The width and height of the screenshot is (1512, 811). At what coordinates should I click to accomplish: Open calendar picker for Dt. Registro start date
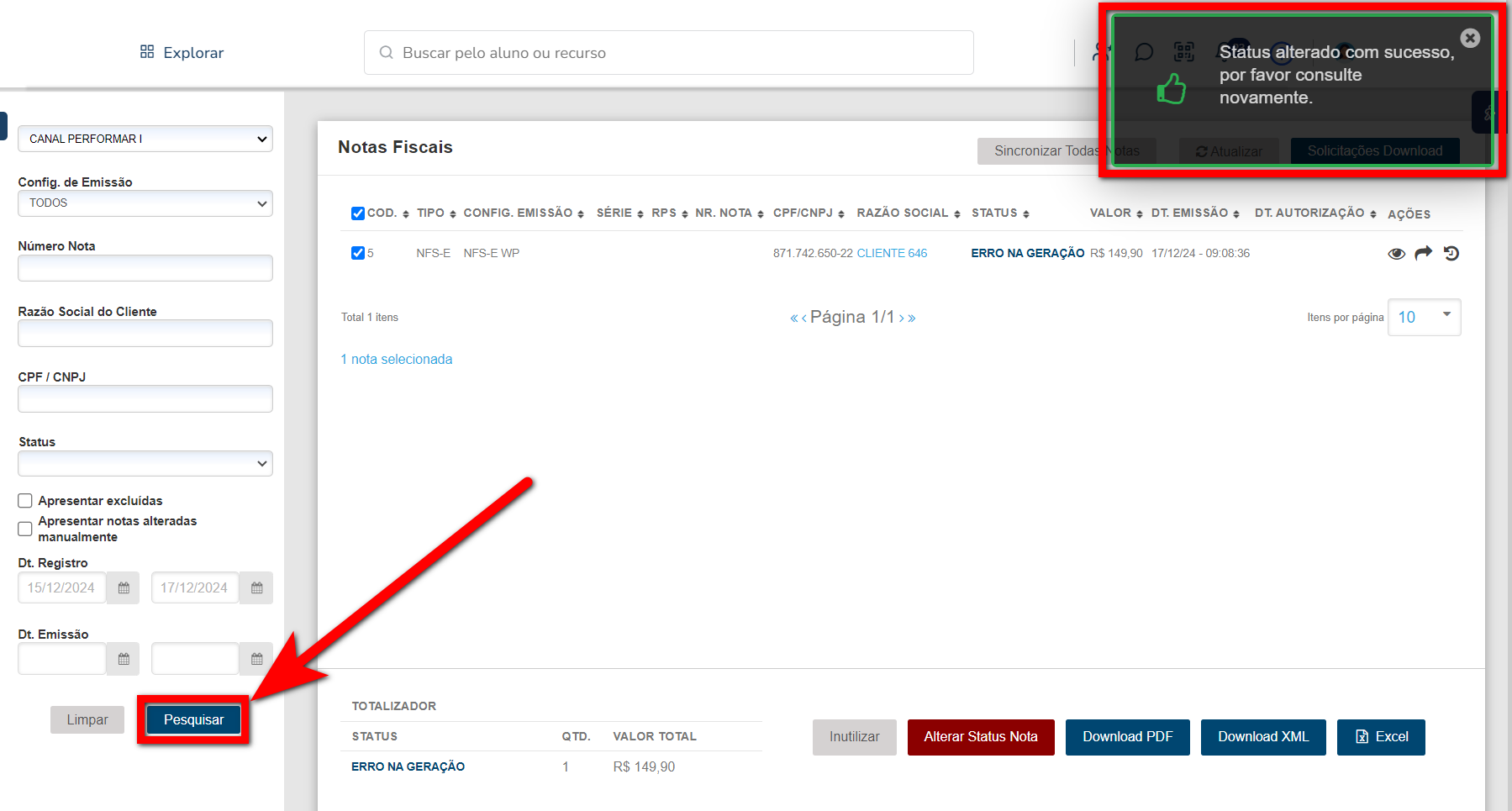click(124, 588)
